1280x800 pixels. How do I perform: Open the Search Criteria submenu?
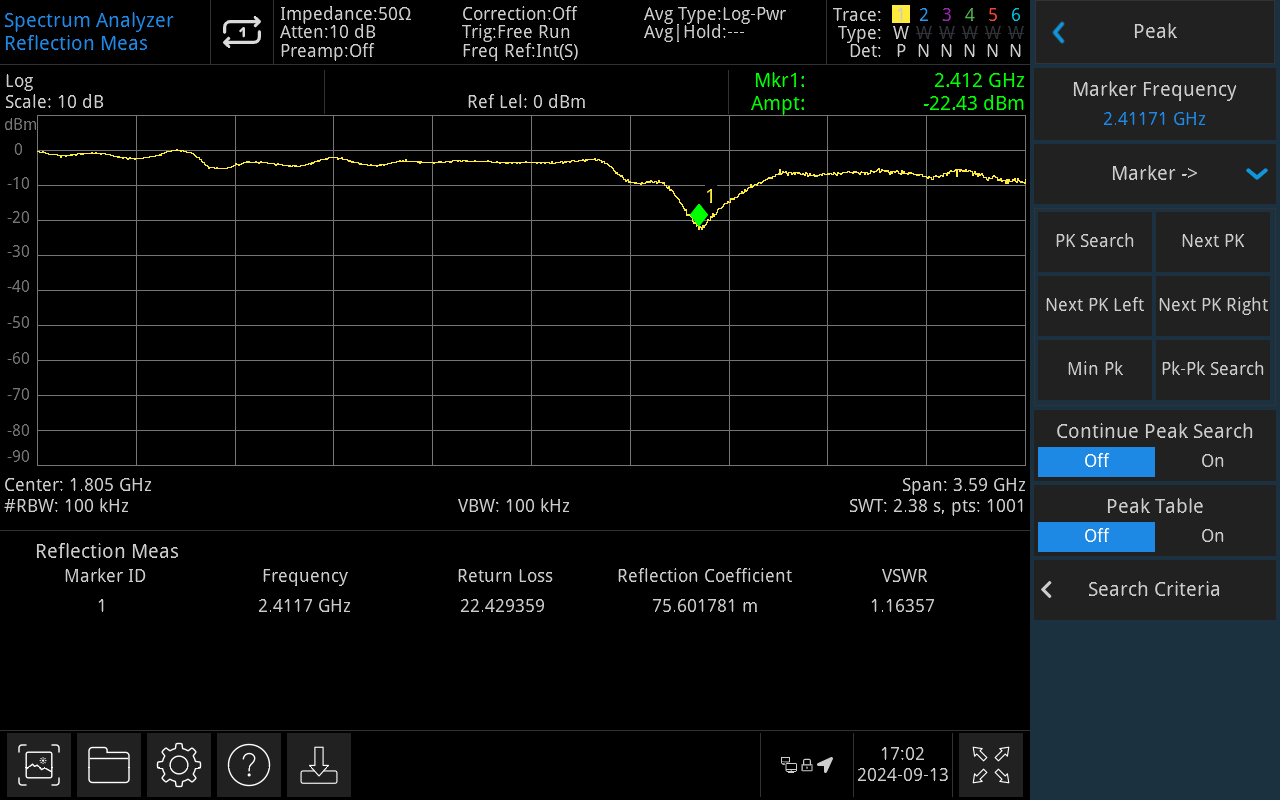tap(1155, 590)
